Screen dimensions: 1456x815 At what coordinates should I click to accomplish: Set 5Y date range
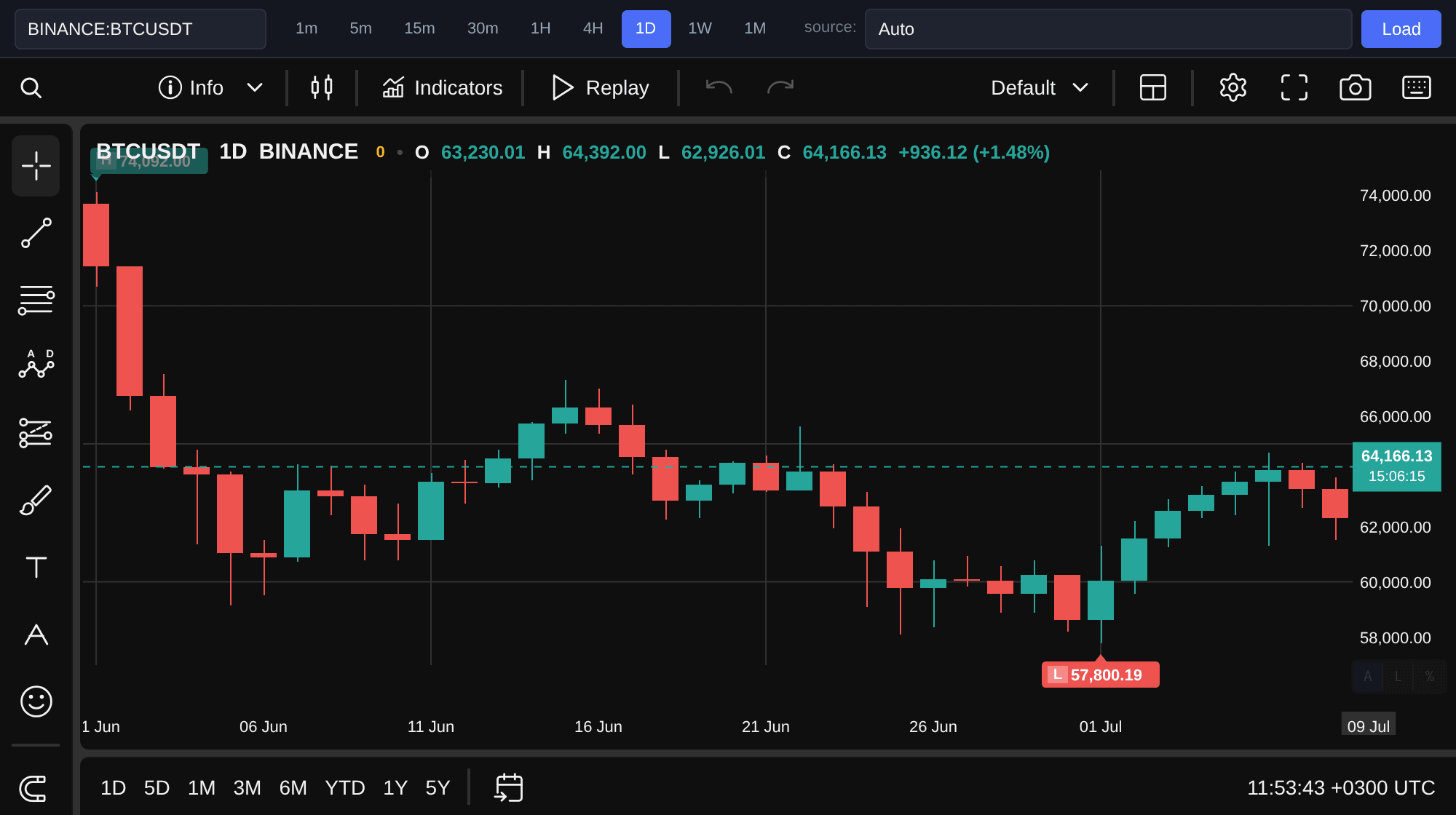pyautogui.click(x=438, y=788)
